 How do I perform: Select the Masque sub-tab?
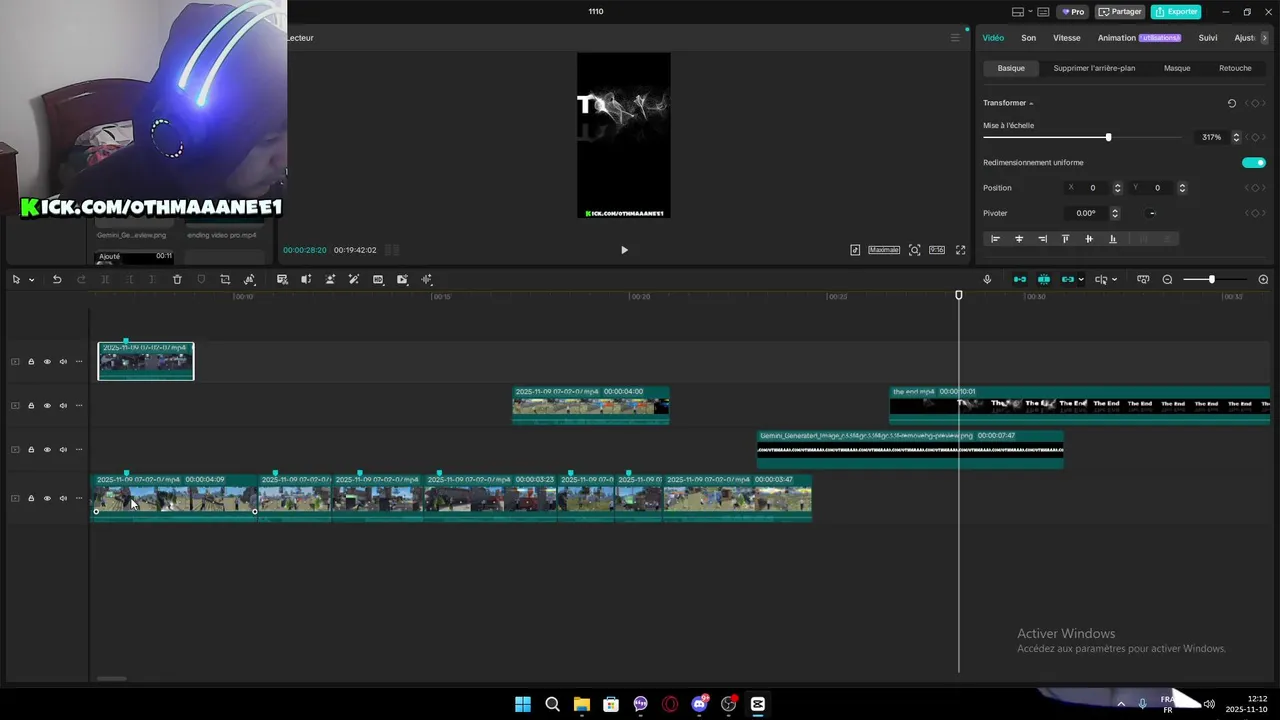click(x=1177, y=68)
